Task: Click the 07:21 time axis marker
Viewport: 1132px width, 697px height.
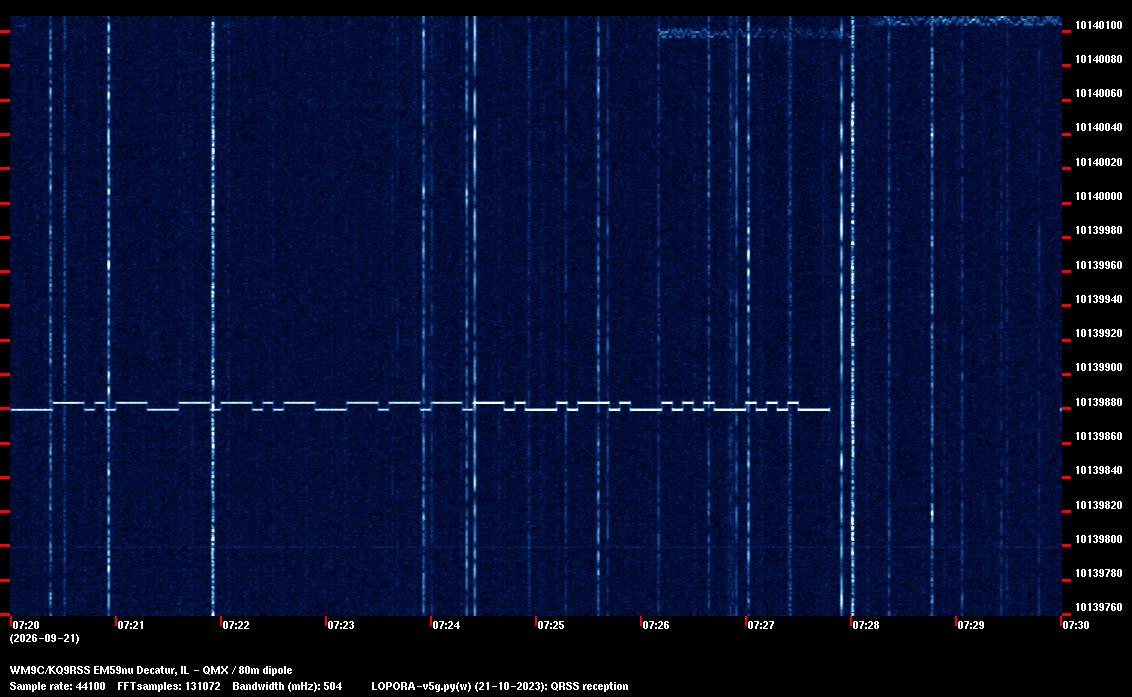Action: click(x=131, y=625)
